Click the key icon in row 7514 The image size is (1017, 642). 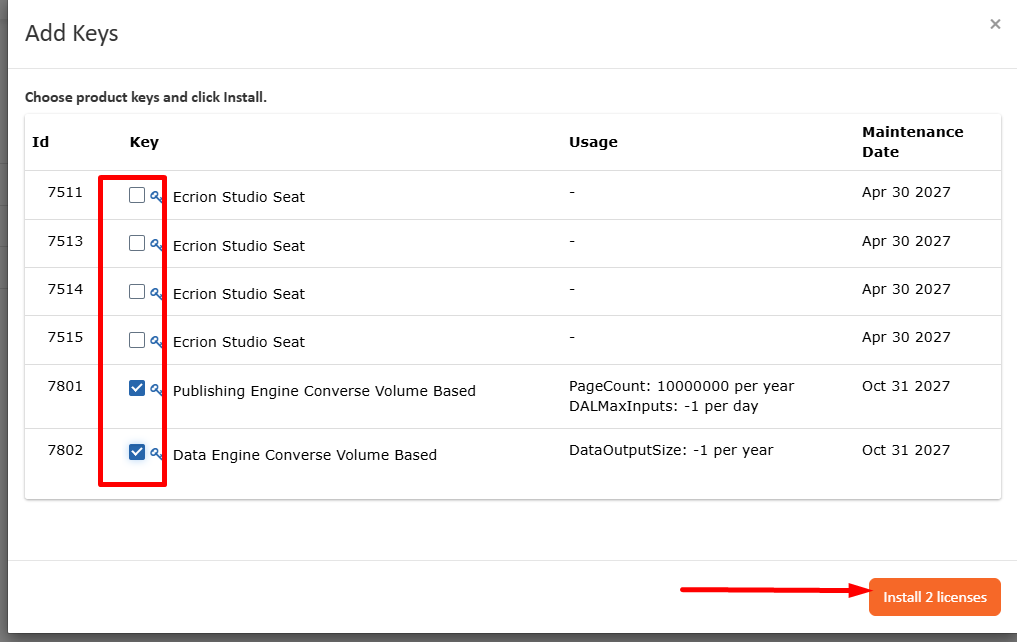pos(156,294)
